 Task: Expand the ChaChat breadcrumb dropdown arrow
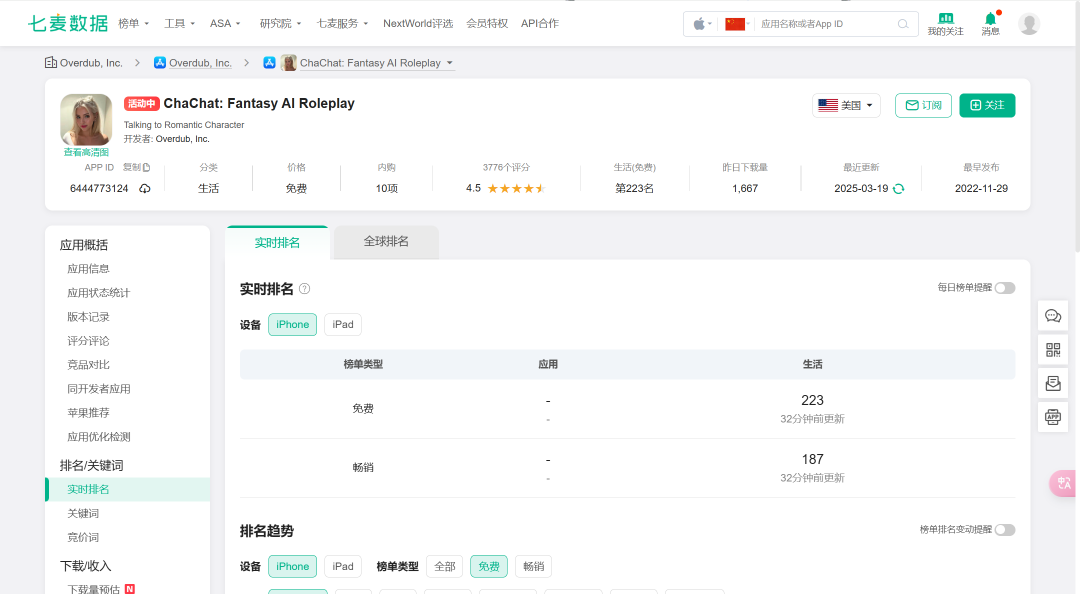[450, 63]
